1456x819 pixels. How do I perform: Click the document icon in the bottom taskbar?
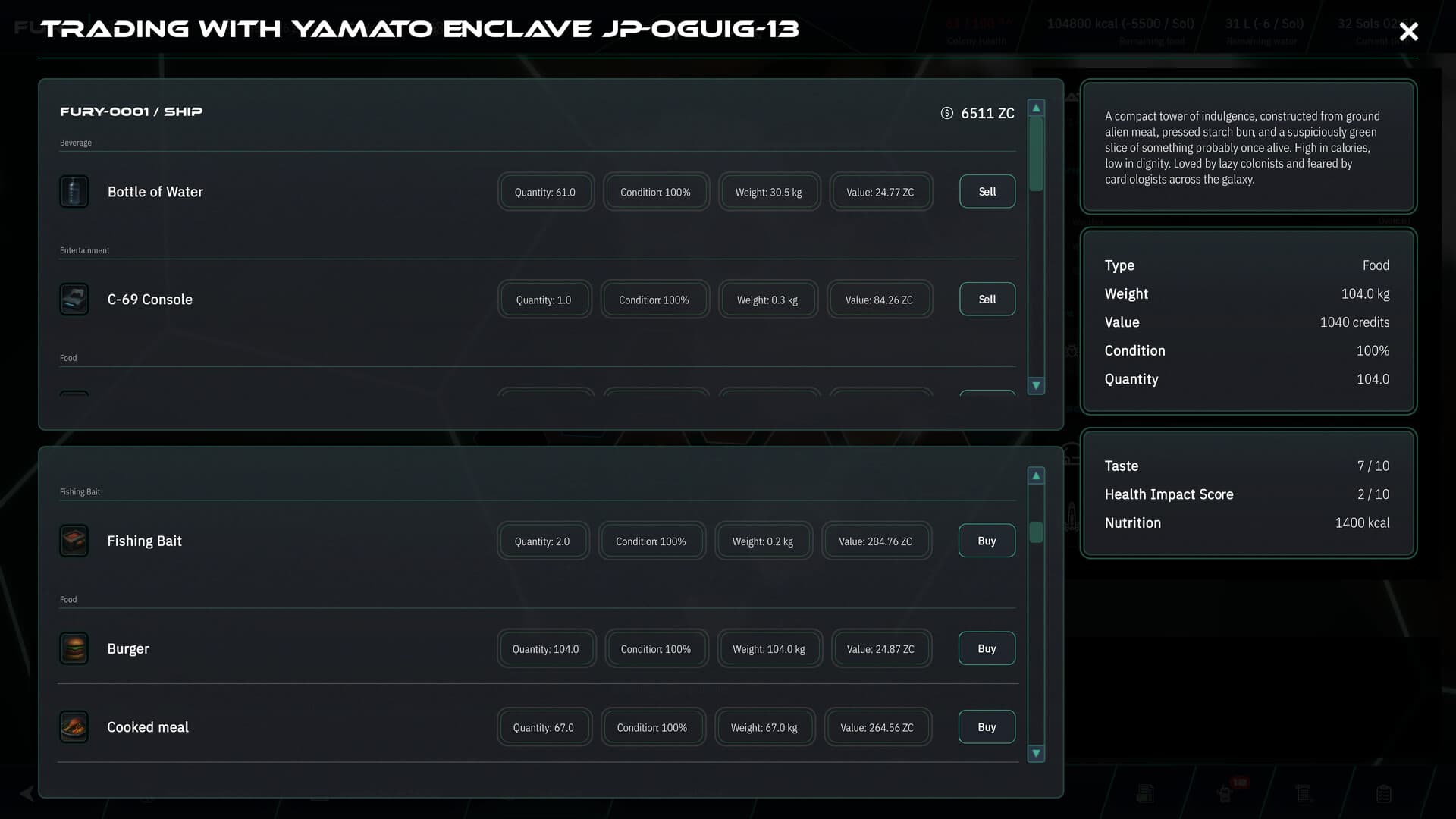[1144, 792]
